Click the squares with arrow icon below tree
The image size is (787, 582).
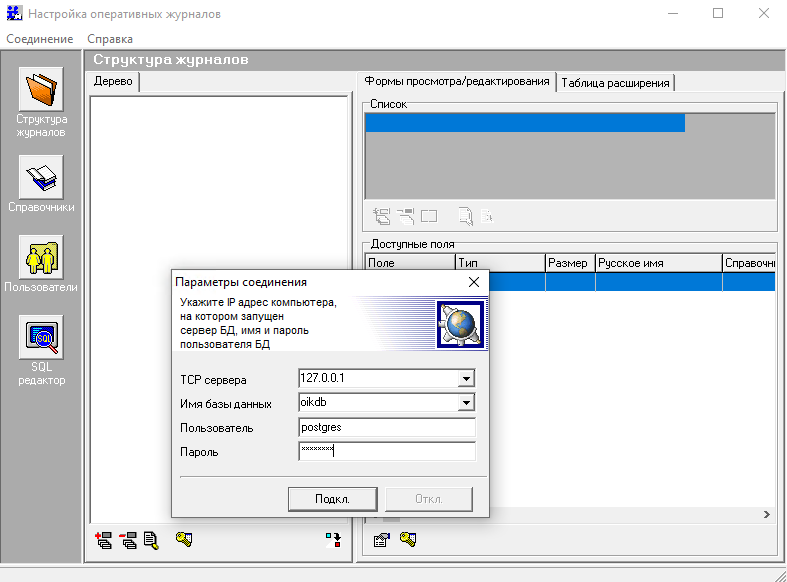point(333,540)
